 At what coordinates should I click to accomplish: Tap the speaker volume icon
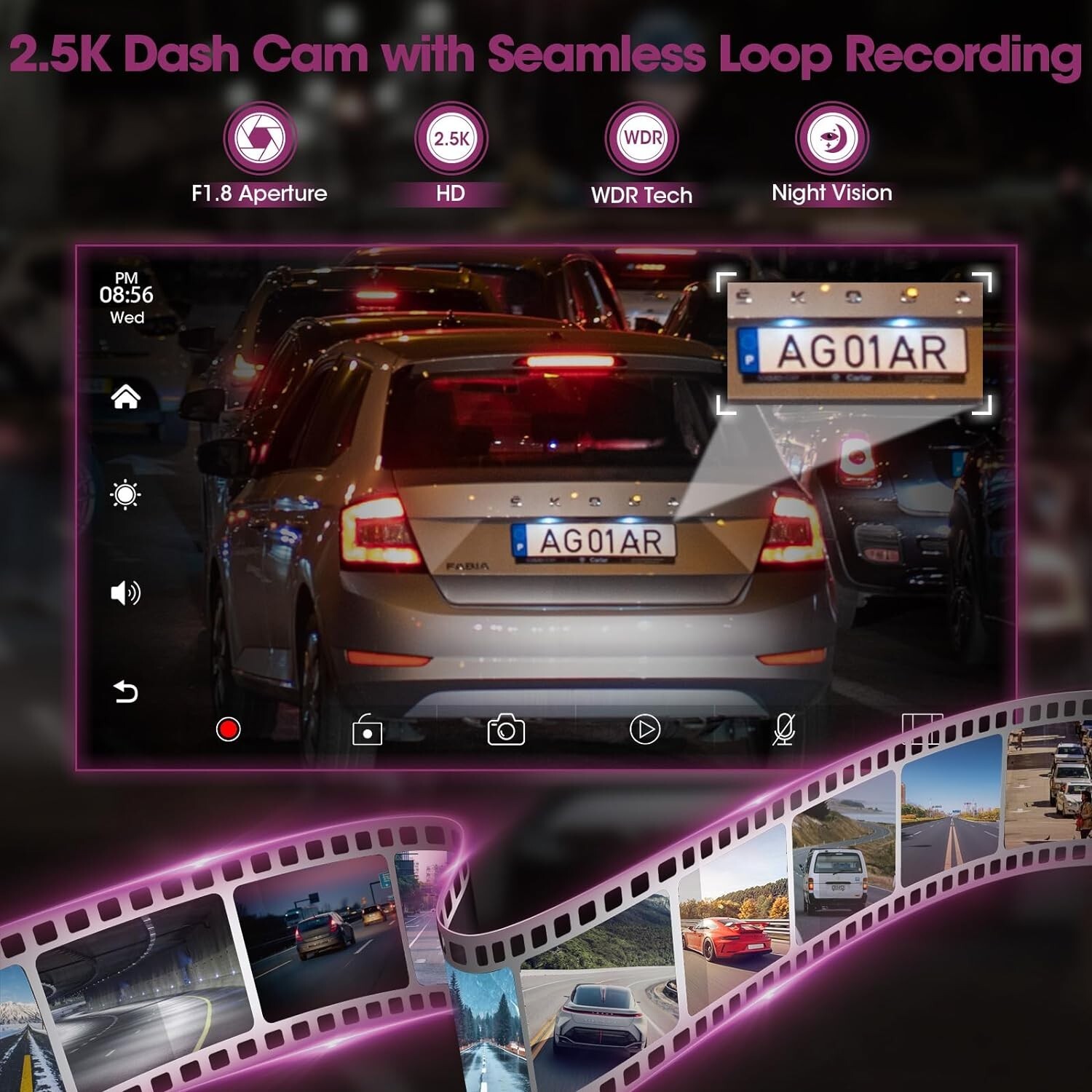point(125,593)
